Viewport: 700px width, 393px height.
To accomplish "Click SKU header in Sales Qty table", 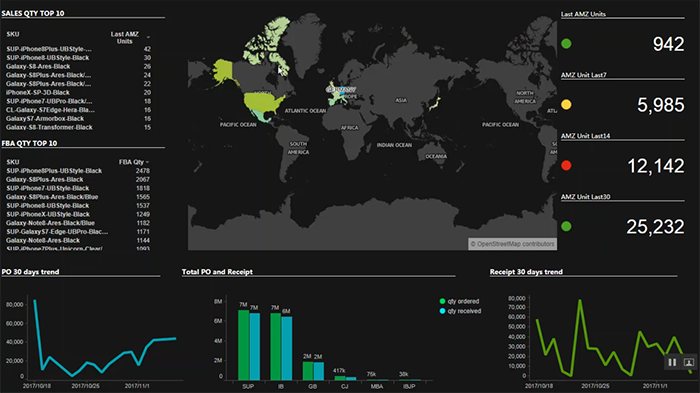I will pos(13,34).
